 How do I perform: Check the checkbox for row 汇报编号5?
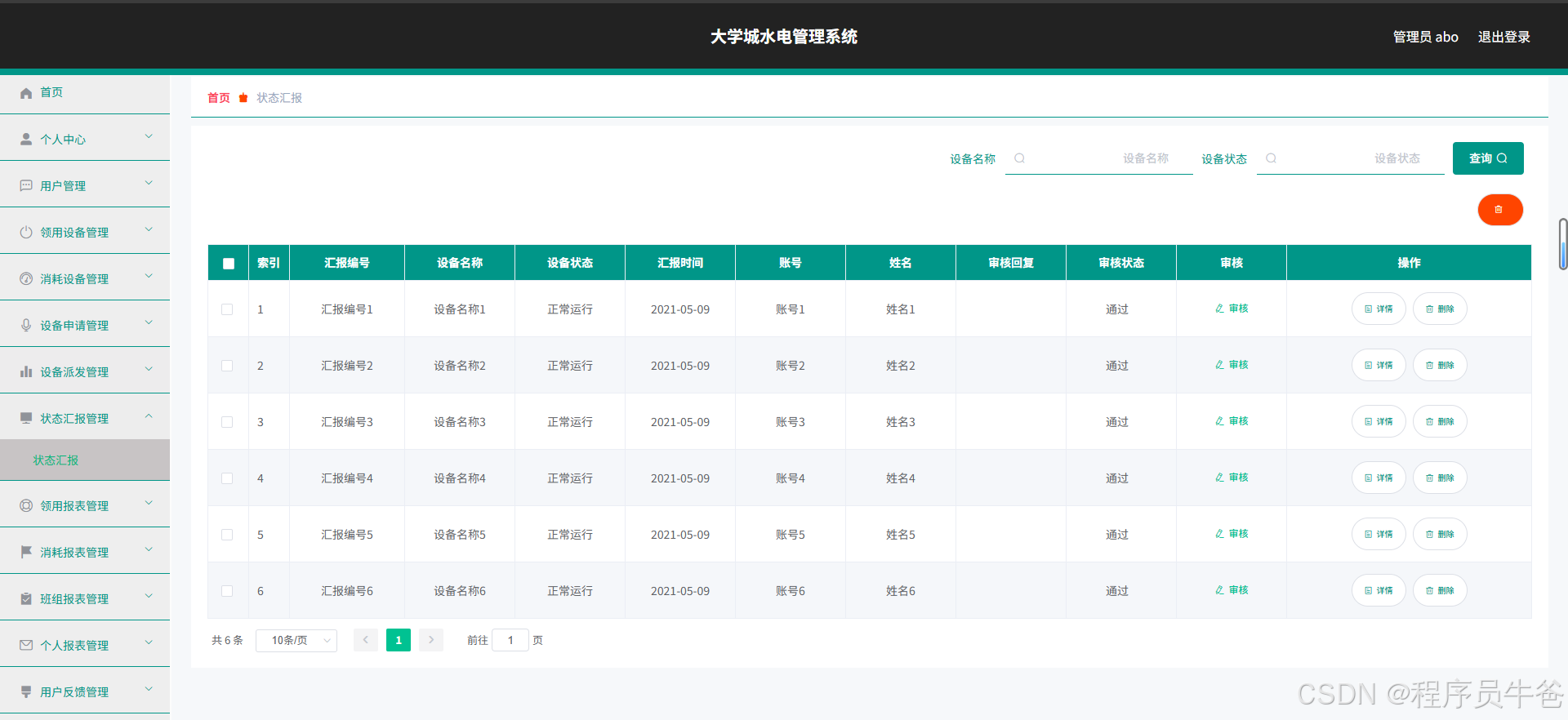(x=227, y=535)
